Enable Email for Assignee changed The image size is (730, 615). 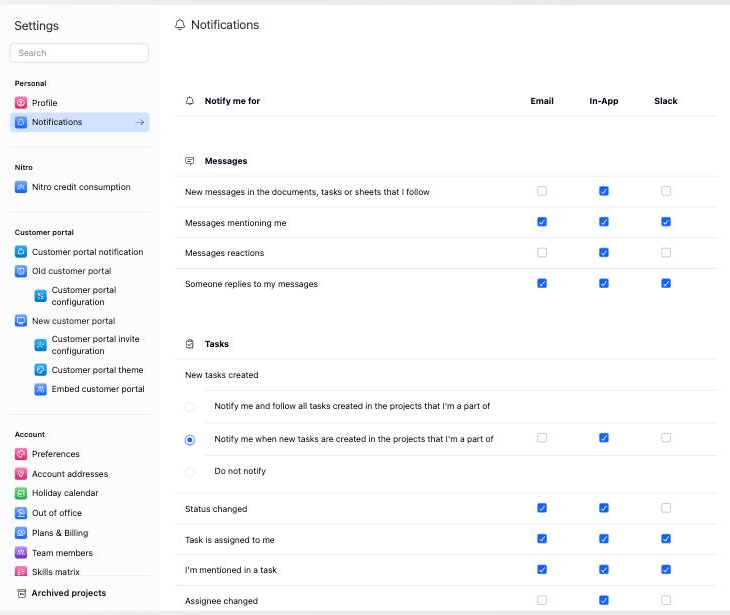click(542, 600)
